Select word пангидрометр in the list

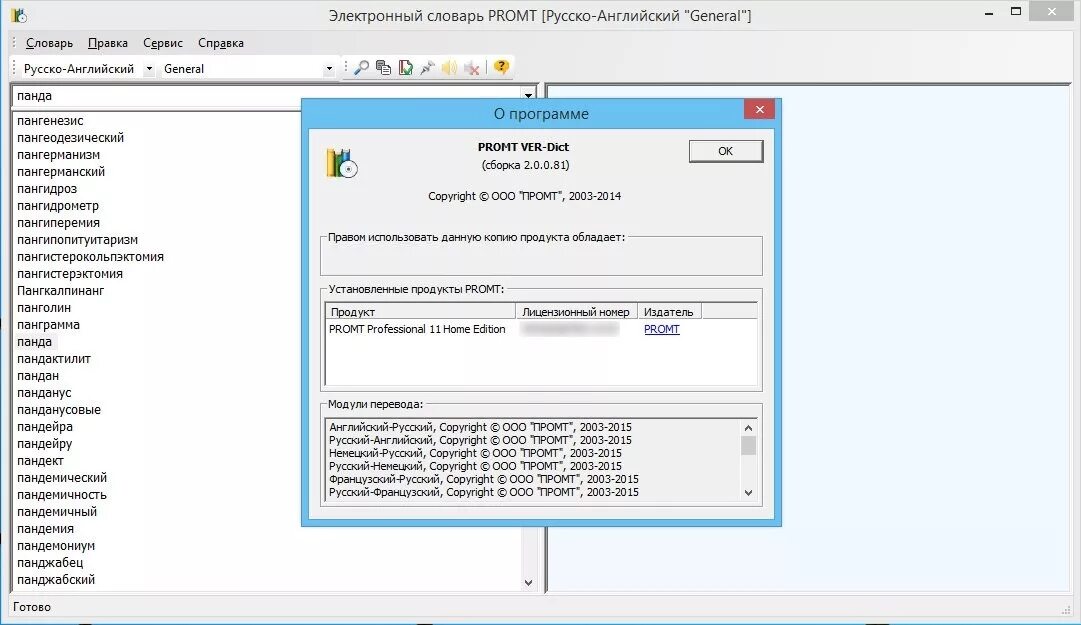58,206
